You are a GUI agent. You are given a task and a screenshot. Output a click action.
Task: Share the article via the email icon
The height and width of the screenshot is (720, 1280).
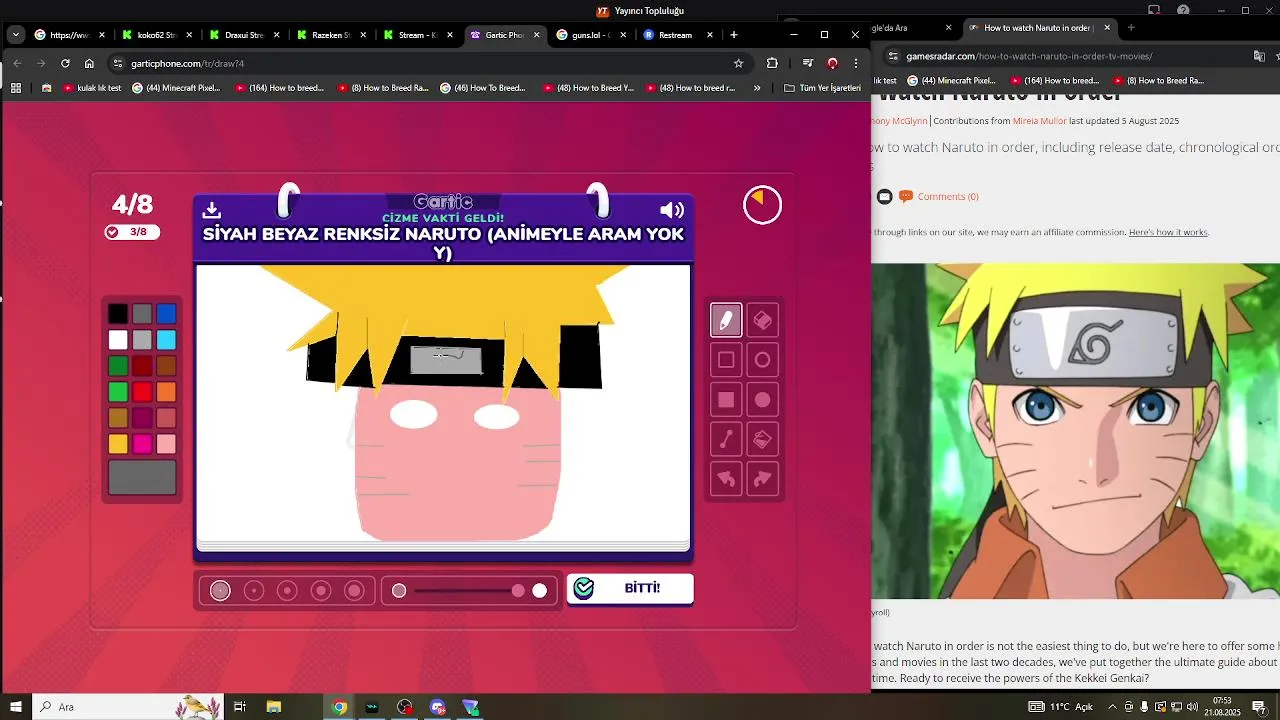[884, 196]
